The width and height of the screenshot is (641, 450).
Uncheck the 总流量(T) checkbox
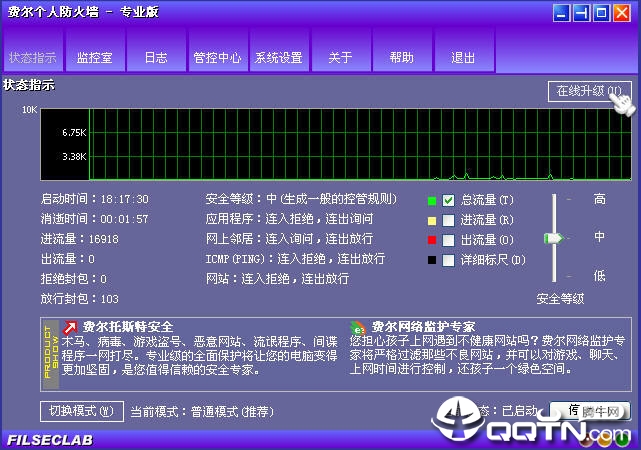(448, 200)
